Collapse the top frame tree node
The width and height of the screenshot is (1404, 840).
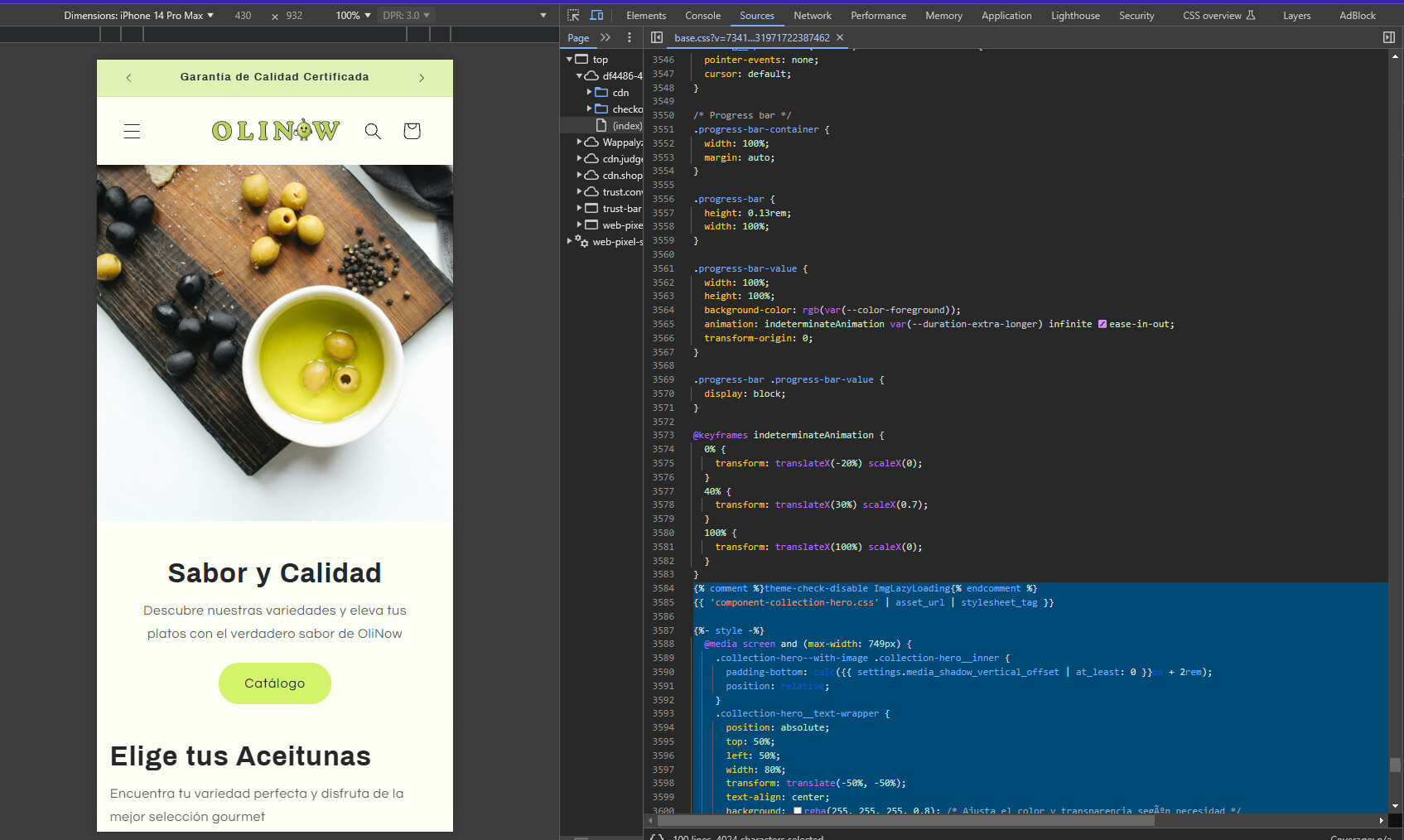[x=569, y=60]
